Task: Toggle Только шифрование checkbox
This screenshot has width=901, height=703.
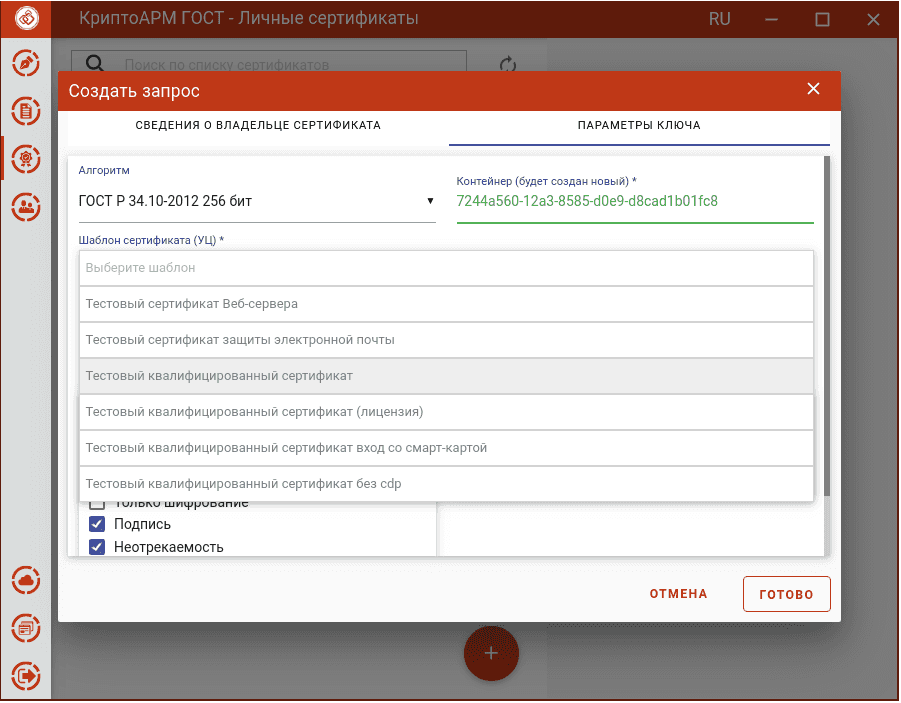Action: pos(97,505)
